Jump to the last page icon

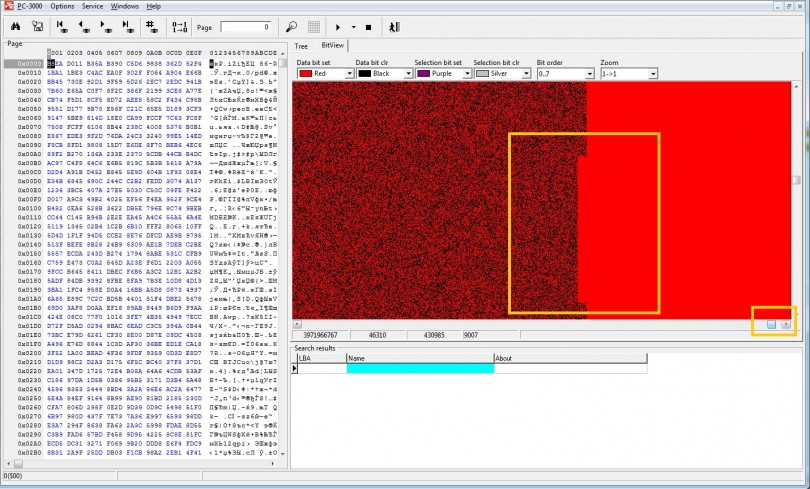(127, 27)
